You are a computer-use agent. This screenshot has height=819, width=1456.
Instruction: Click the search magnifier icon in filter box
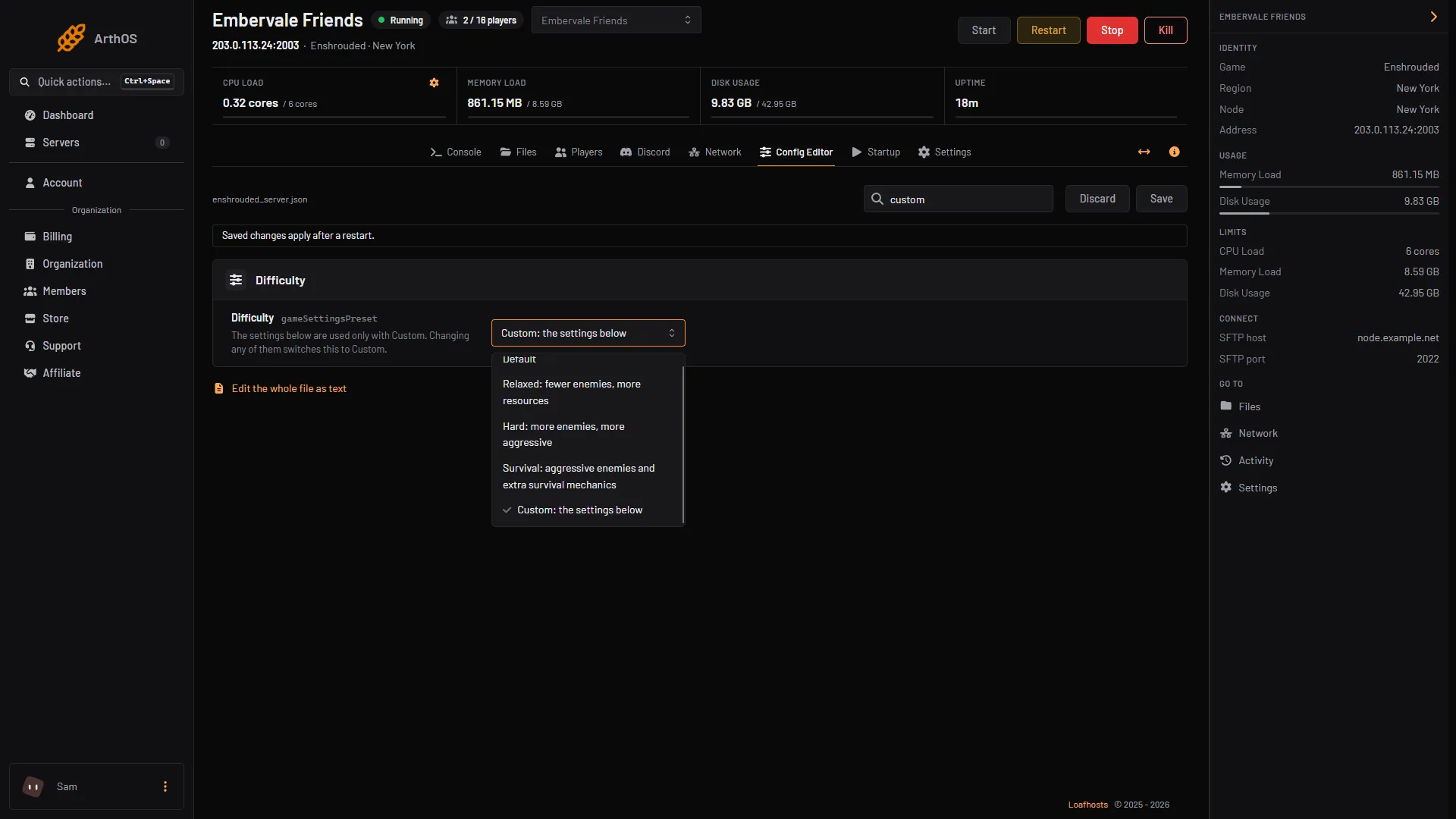(x=877, y=199)
